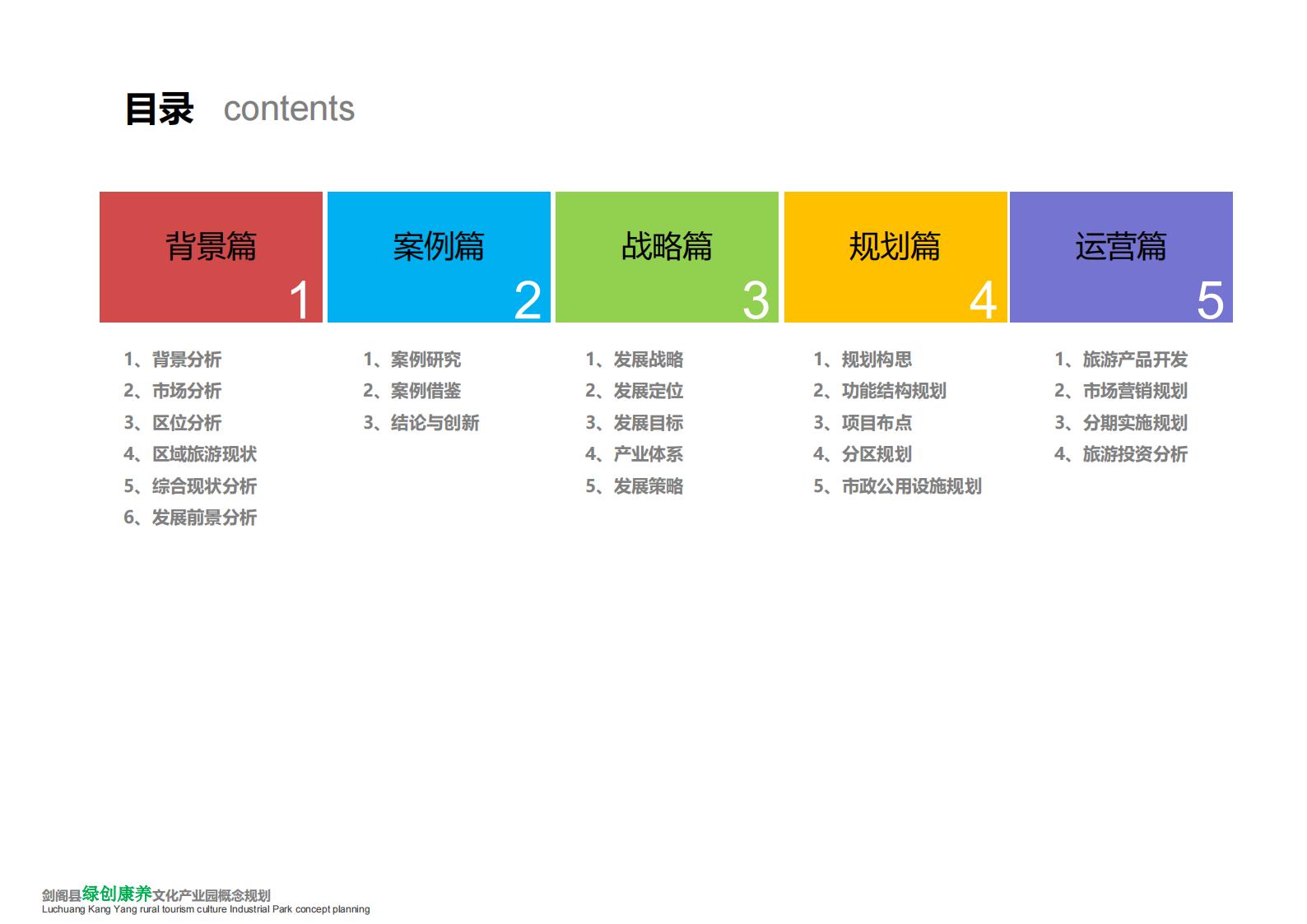Image resolution: width=1307 pixels, height=924 pixels.
Task: Select '4、区域旅游现状' item
Action: point(190,454)
